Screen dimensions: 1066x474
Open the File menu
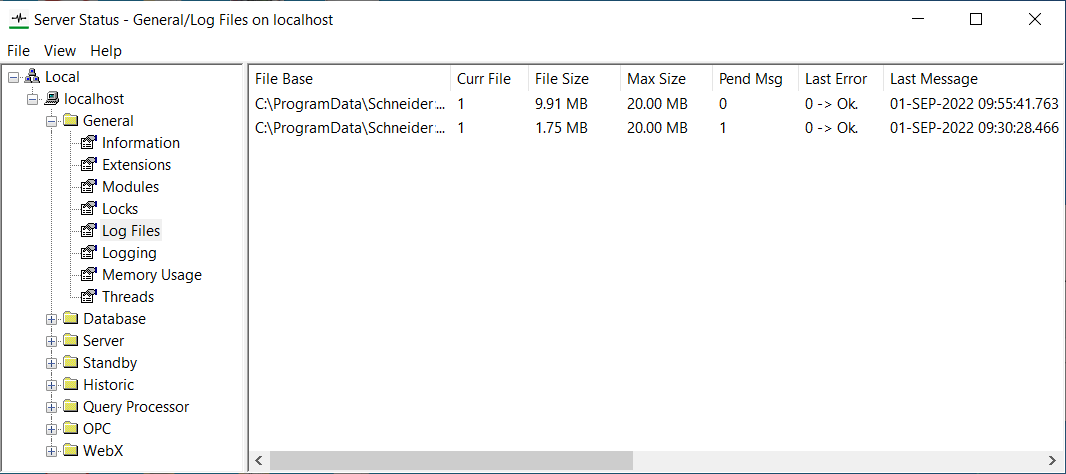click(18, 51)
